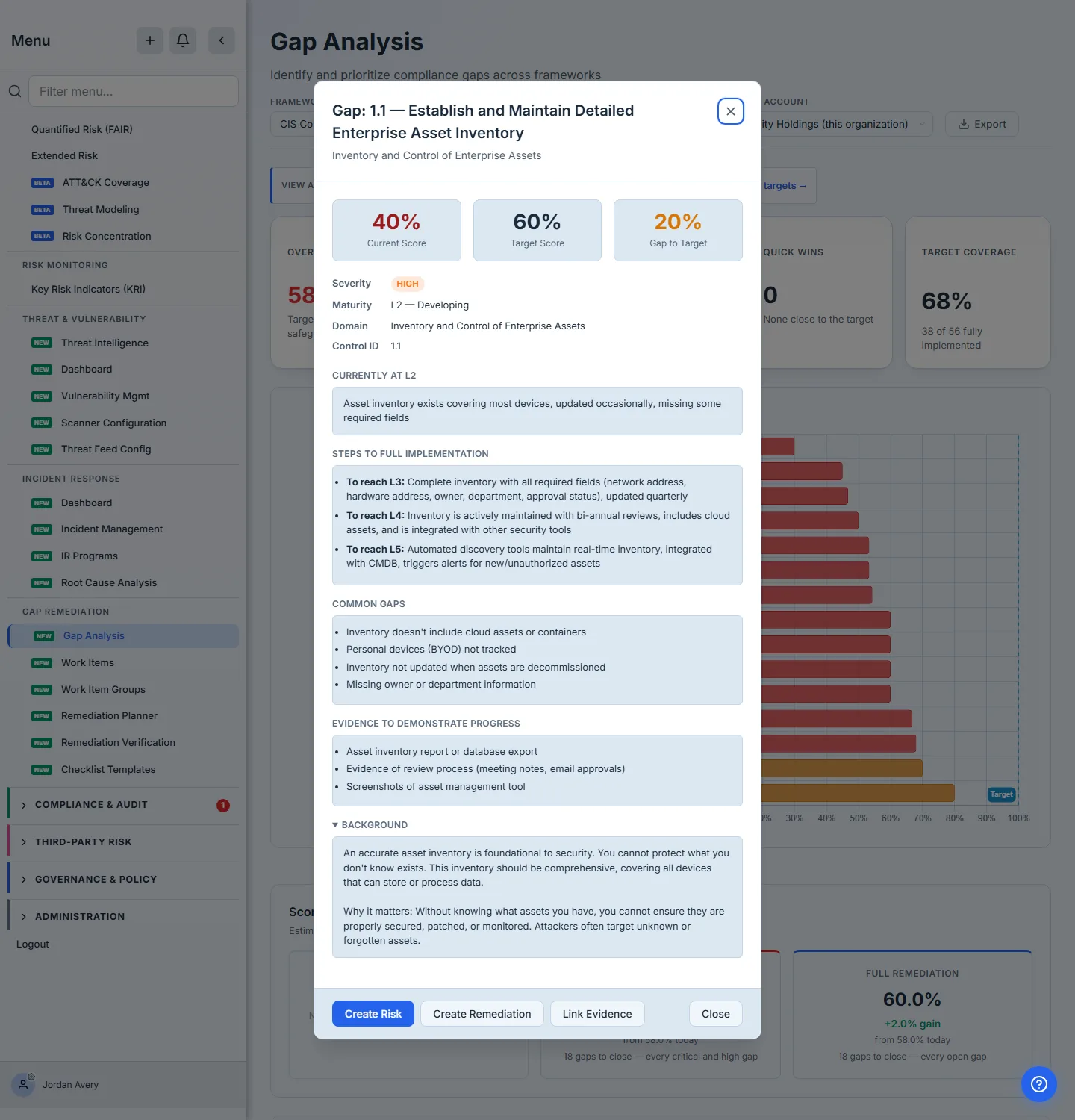Click the Jordan Avery user name

(71, 1085)
